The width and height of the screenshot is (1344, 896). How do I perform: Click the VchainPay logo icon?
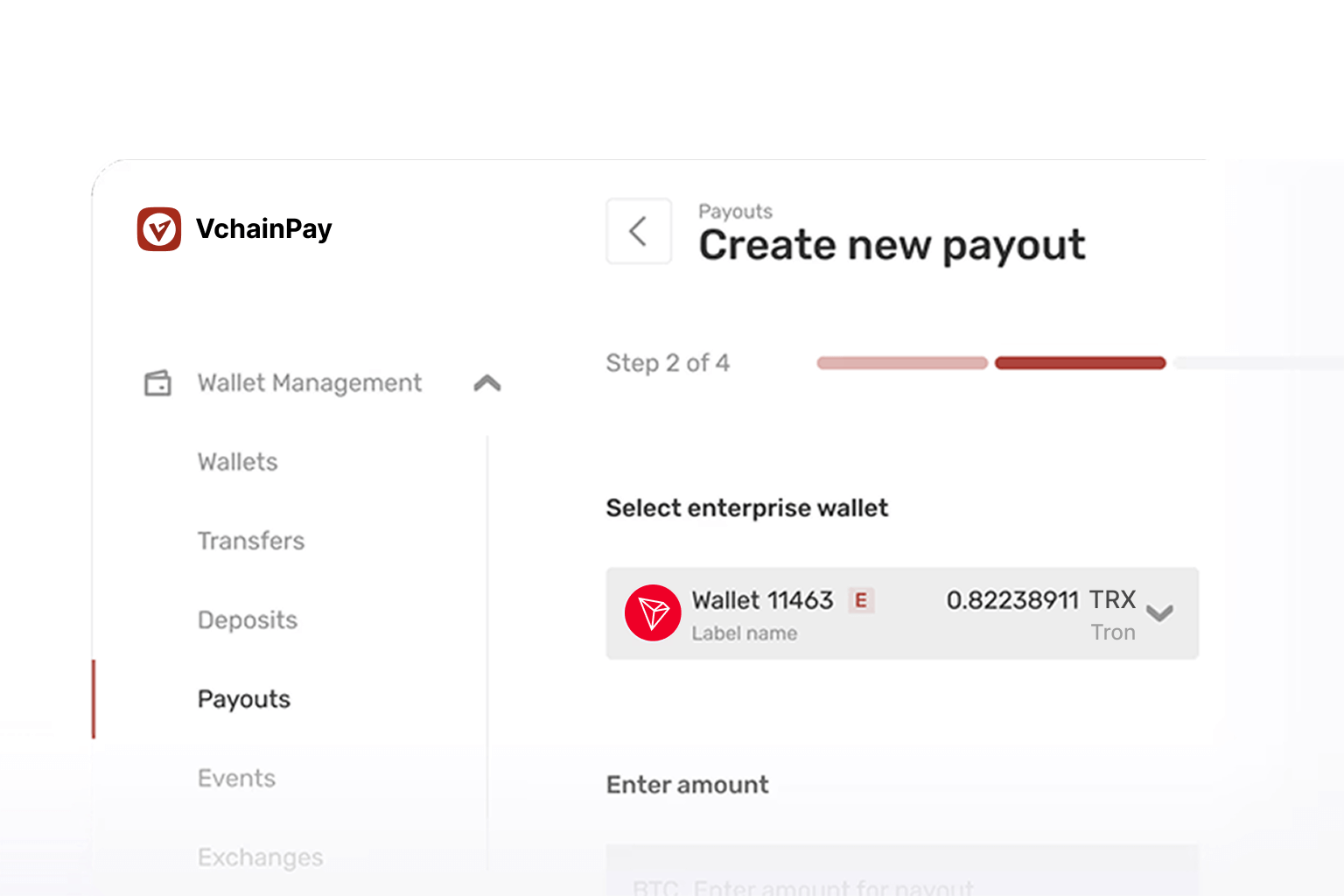click(159, 229)
